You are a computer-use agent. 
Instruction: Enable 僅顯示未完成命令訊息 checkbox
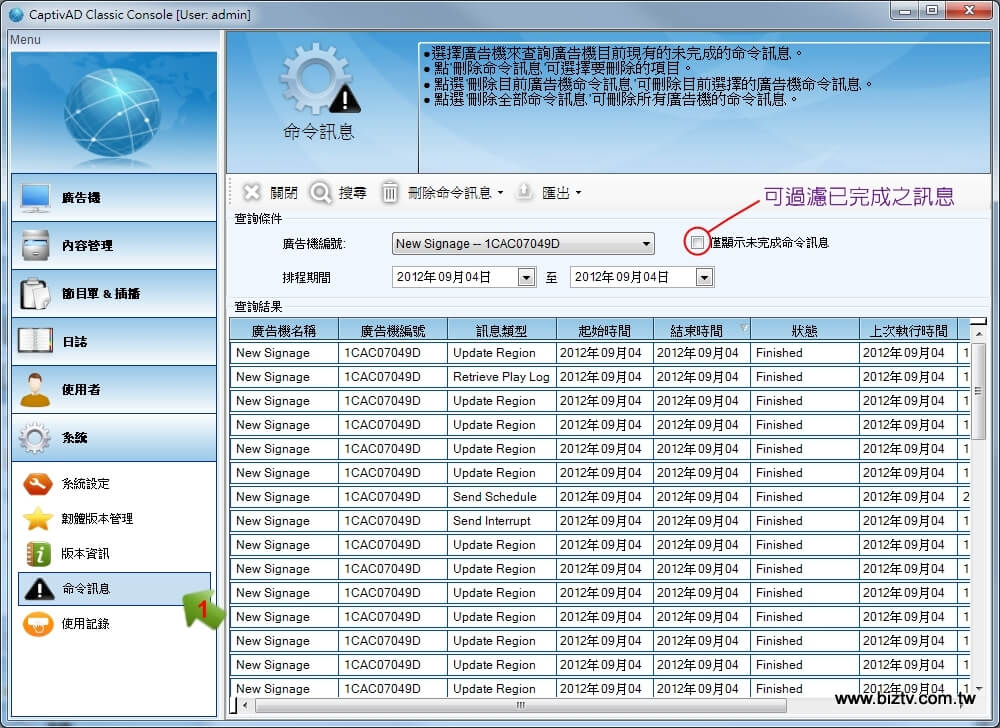pos(697,242)
